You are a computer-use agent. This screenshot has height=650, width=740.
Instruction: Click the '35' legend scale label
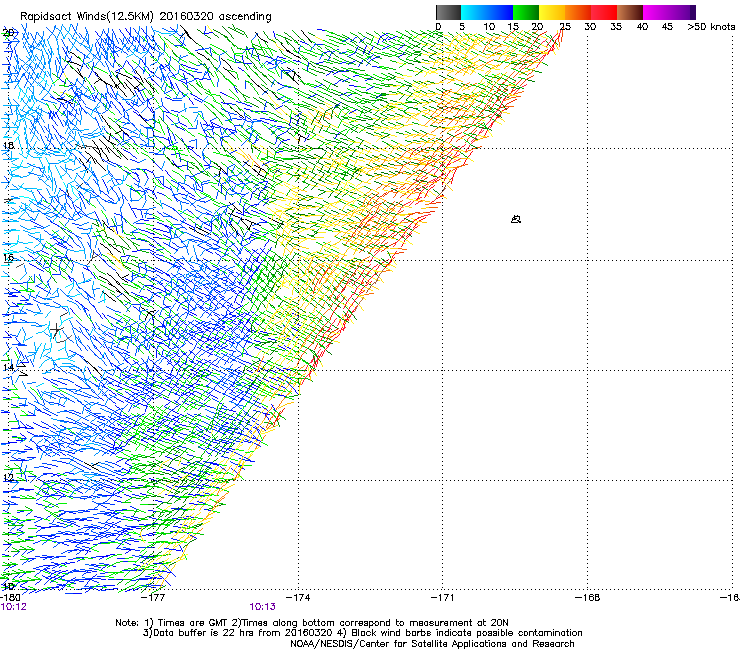click(x=616, y=26)
